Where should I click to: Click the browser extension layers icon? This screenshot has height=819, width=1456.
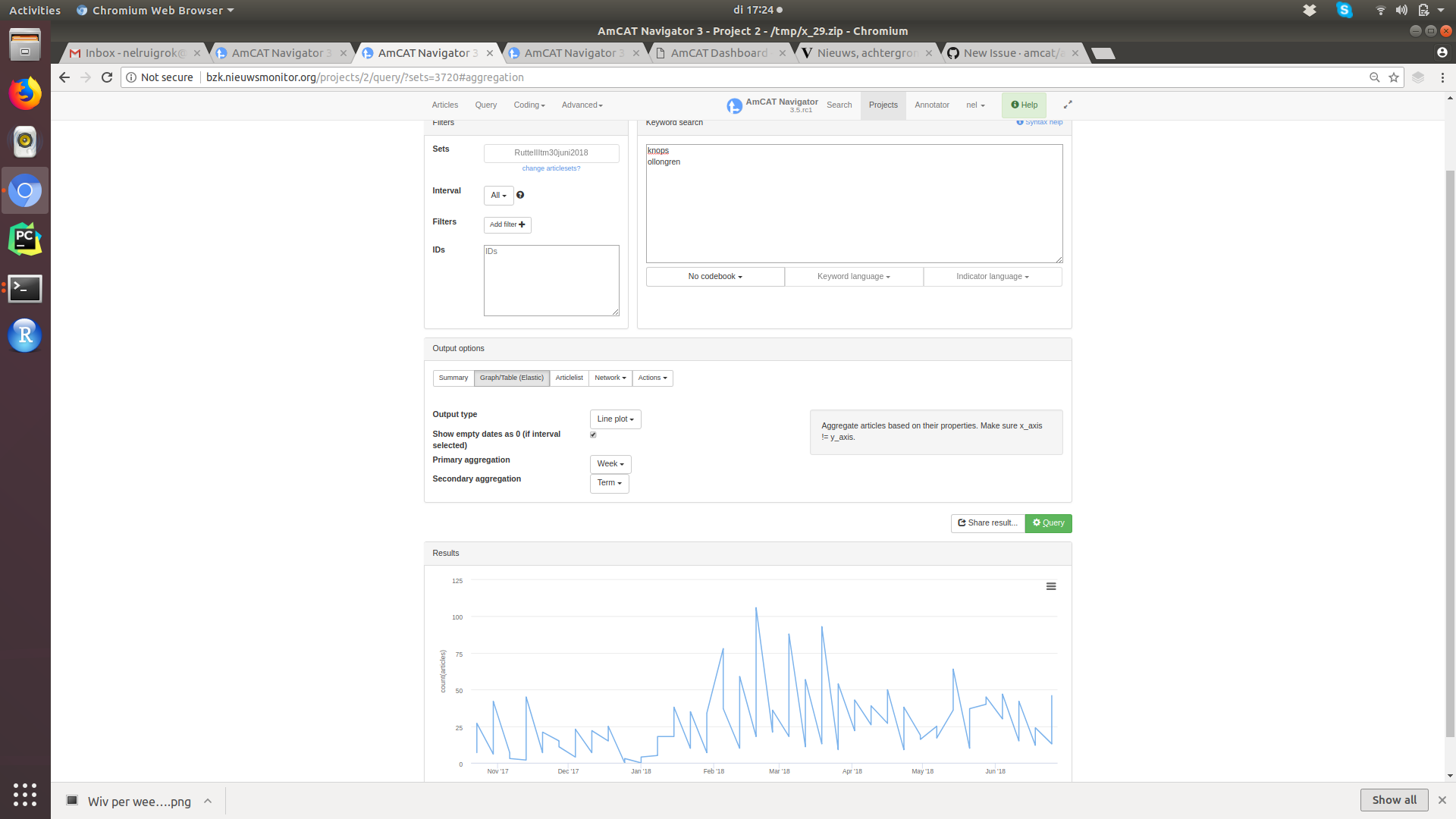[1418, 77]
